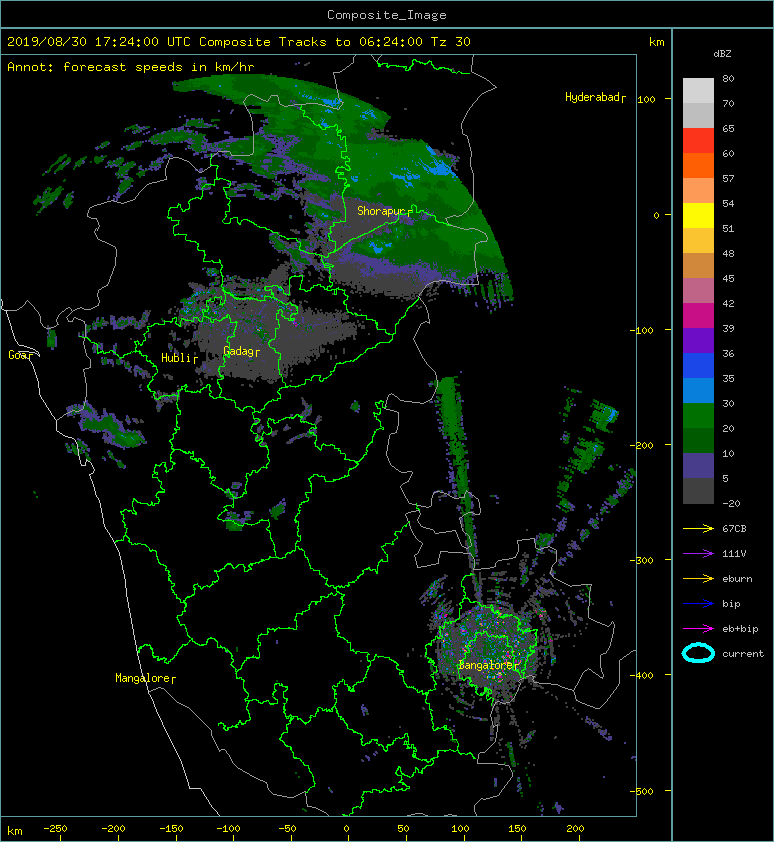The width and height of the screenshot is (774, 842).
Task: Click the eburn legend label
Action: (x=737, y=578)
